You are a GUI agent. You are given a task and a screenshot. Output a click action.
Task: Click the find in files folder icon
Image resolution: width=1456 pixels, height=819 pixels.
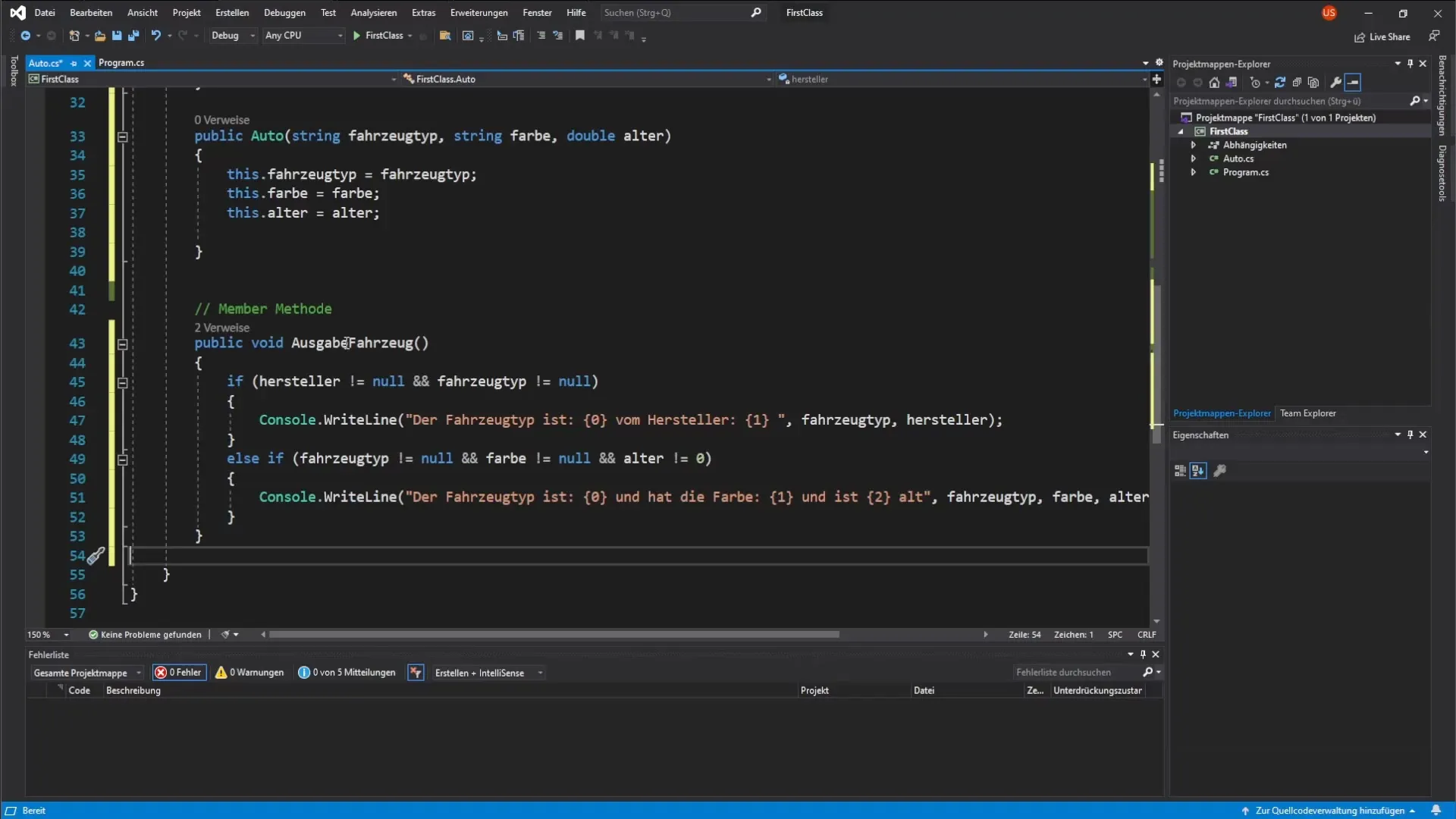445,36
